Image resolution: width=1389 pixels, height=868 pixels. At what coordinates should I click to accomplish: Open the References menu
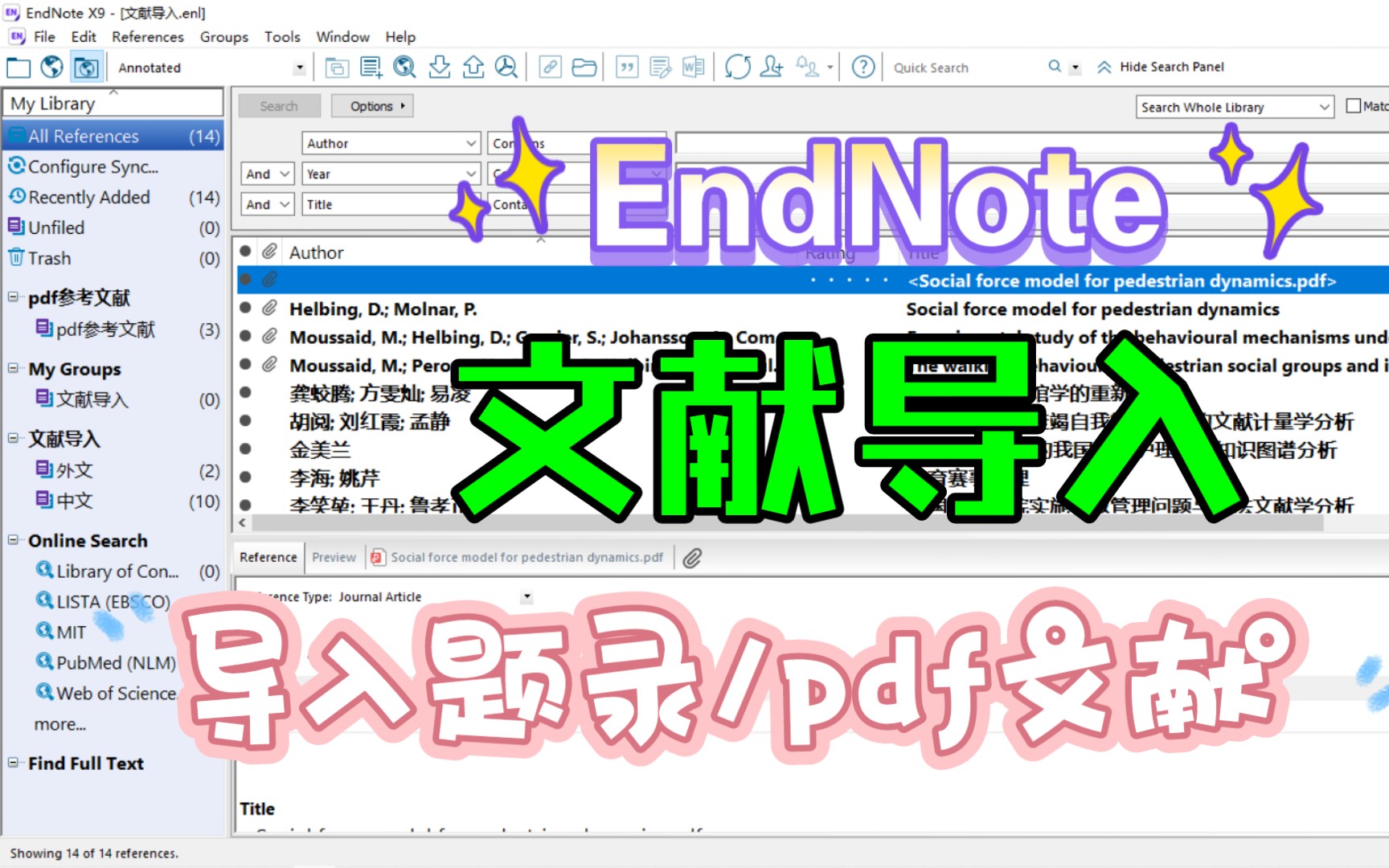(148, 37)
